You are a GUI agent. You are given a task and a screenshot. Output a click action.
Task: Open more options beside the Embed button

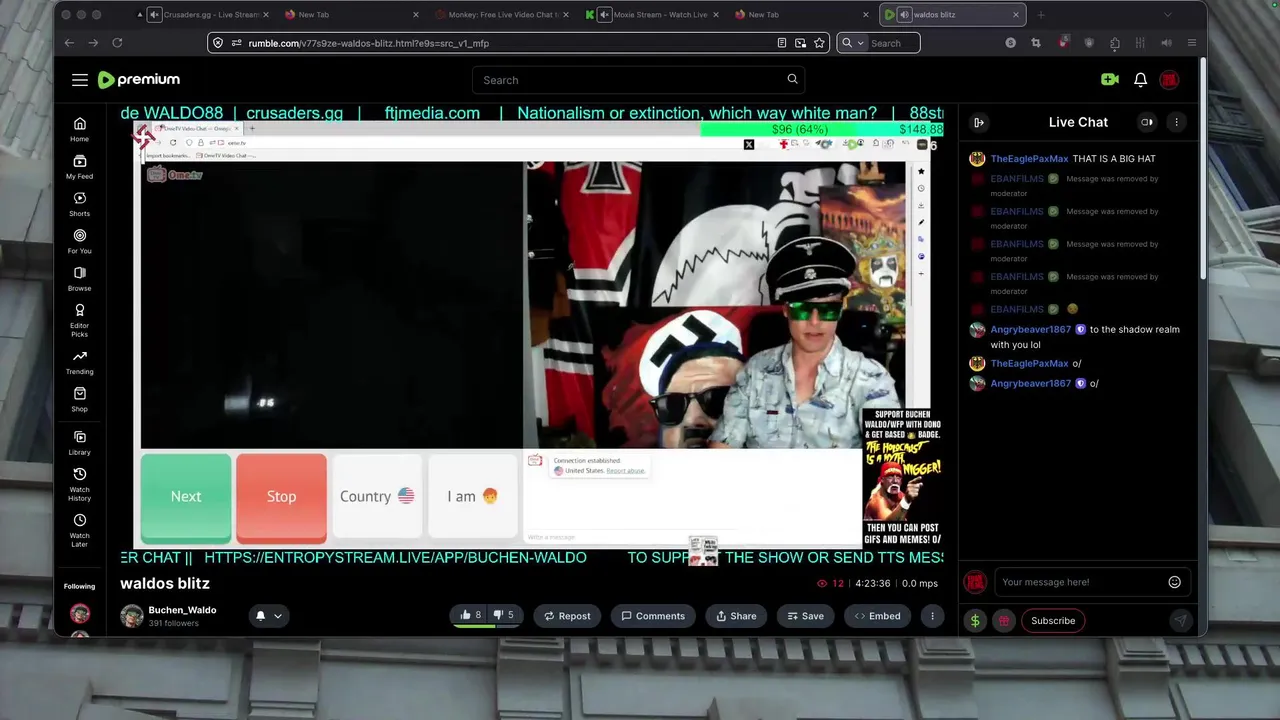tap(932, 616)
